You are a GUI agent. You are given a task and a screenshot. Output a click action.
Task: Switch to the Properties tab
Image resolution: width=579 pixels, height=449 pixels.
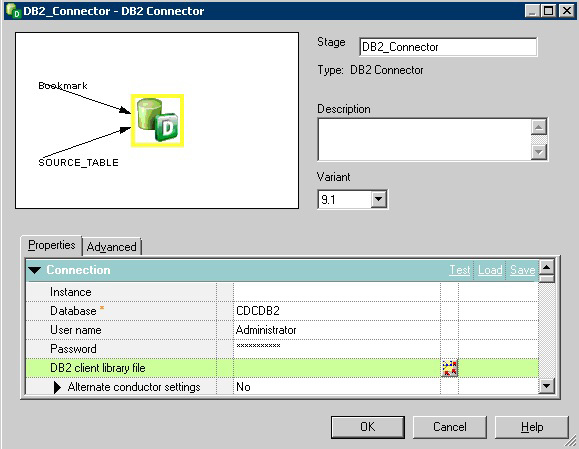pyautogui.click(x=52, y=245)
